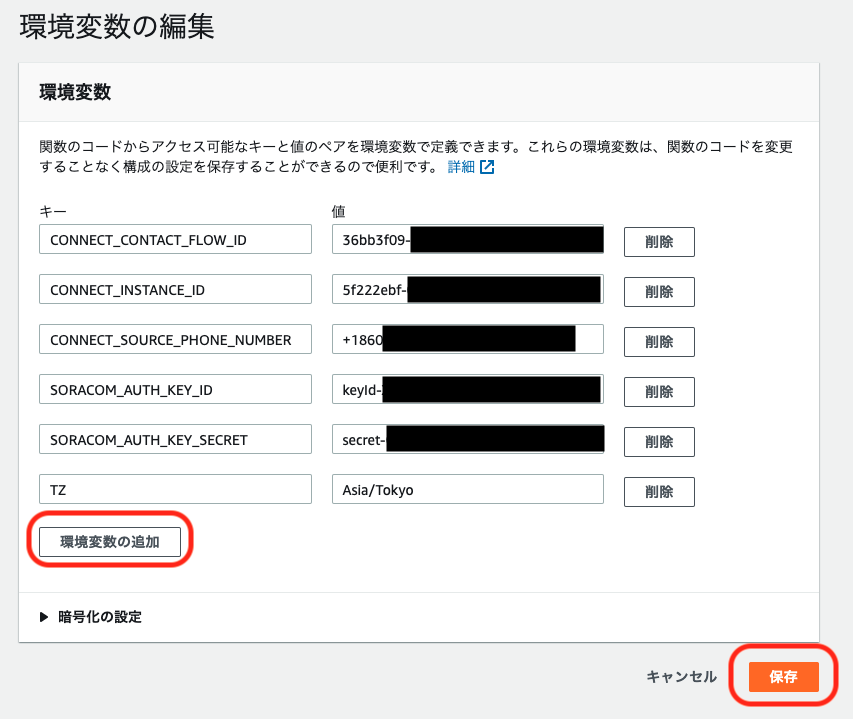
Task: Click the 環境変数の追加 button
Action: pos(110,542)
